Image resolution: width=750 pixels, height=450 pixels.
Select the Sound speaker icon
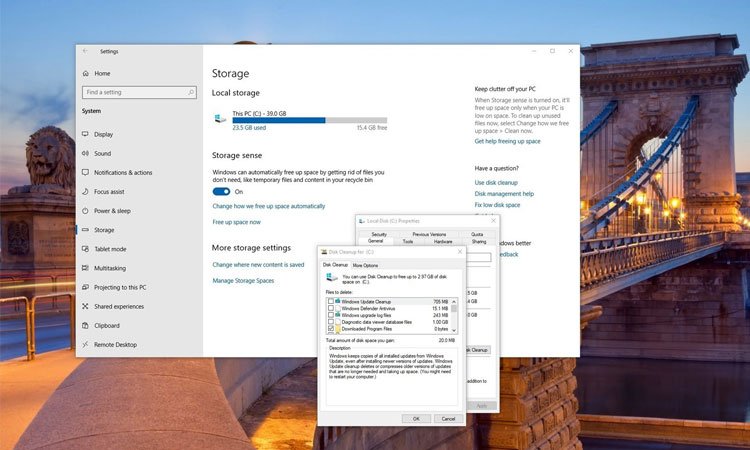point(85,153)
